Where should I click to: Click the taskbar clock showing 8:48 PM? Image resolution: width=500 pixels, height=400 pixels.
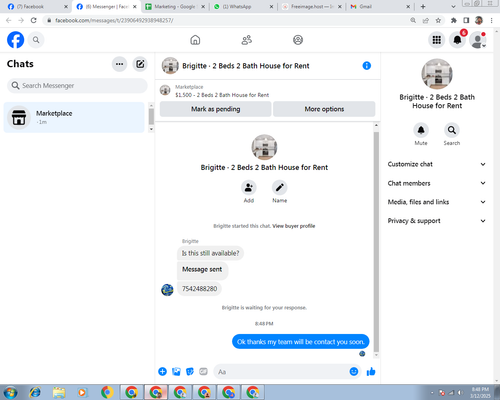pos(480,392)
